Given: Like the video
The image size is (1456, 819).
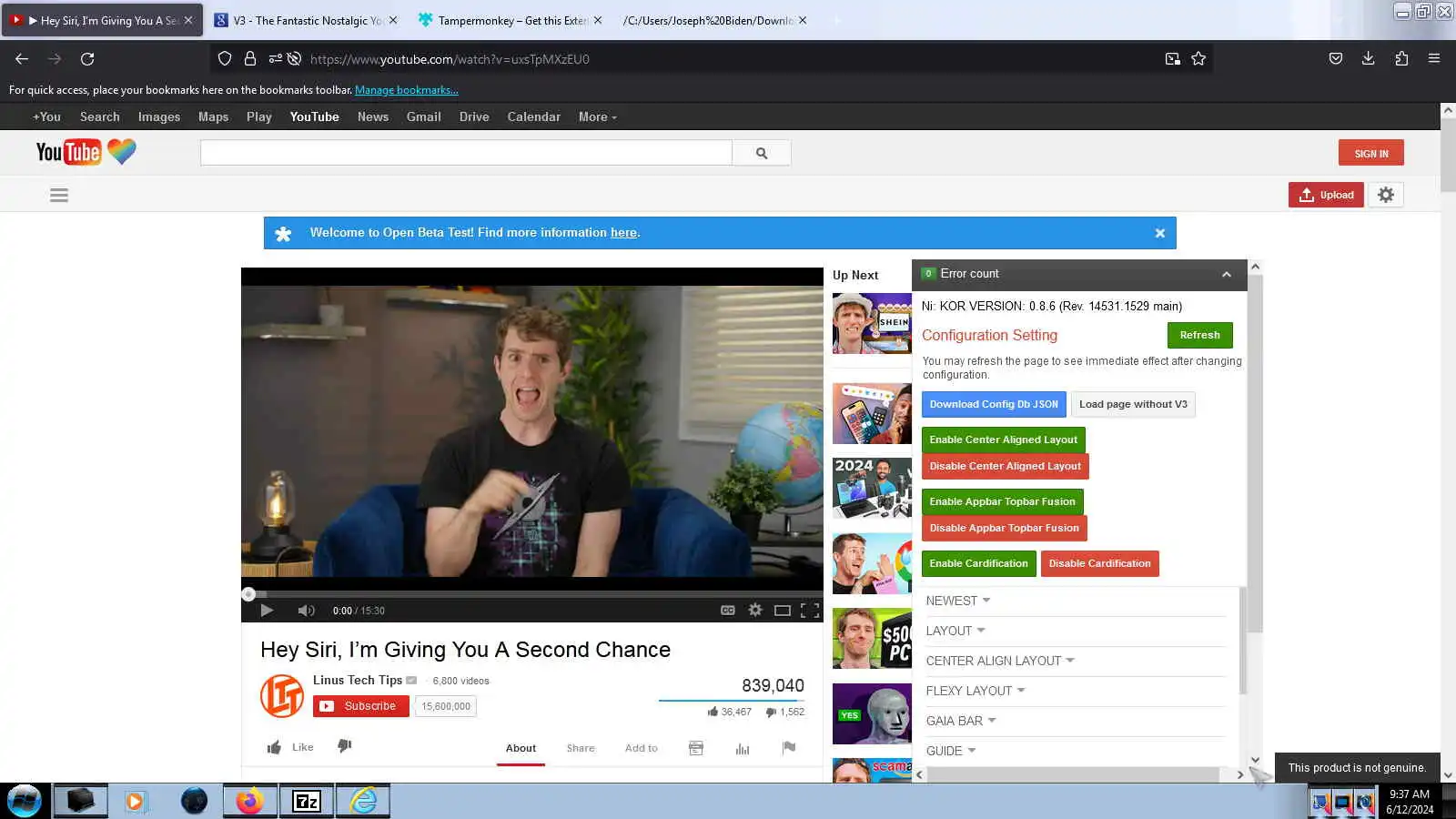Looking at the screenshot, I should click(x=289, y=747).
